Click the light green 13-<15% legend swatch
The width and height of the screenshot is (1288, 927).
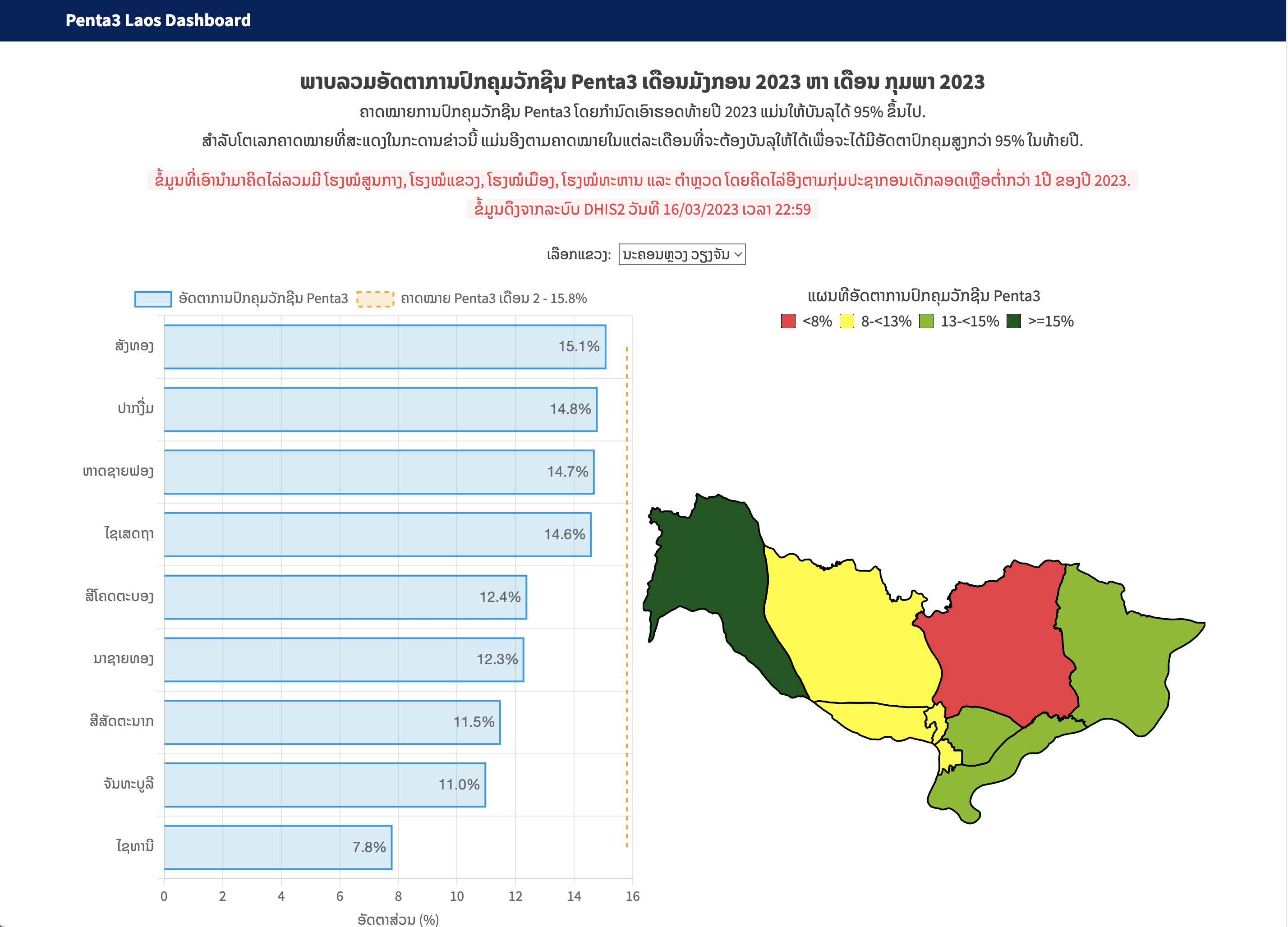(x=926, y=321)
